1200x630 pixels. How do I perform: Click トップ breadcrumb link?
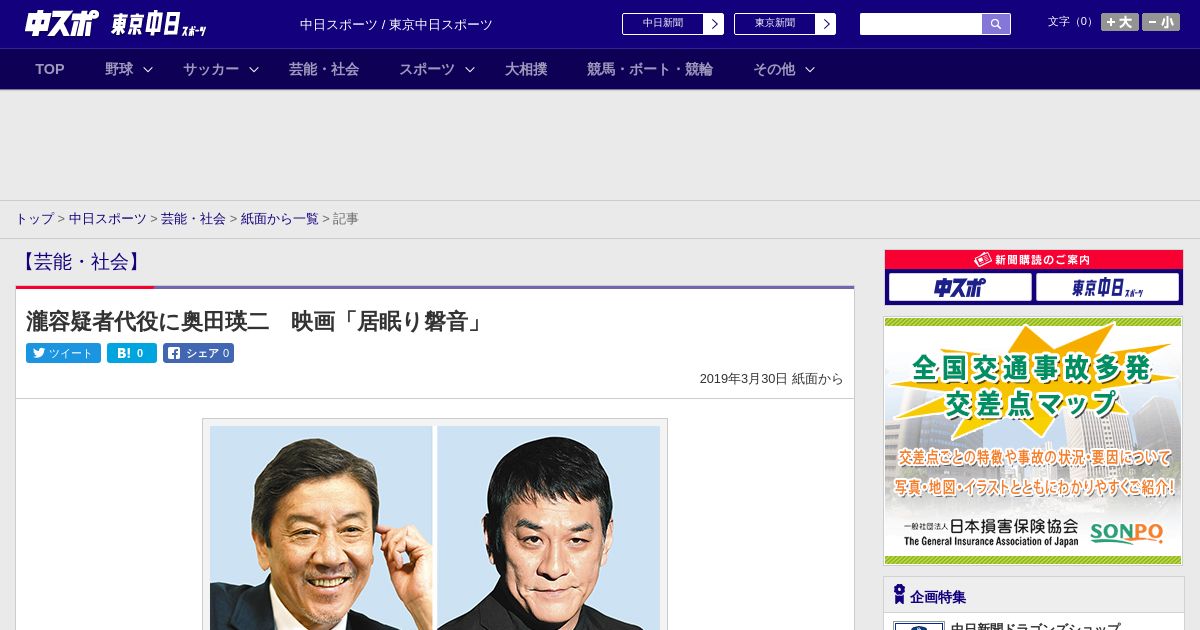pos(34,218)
